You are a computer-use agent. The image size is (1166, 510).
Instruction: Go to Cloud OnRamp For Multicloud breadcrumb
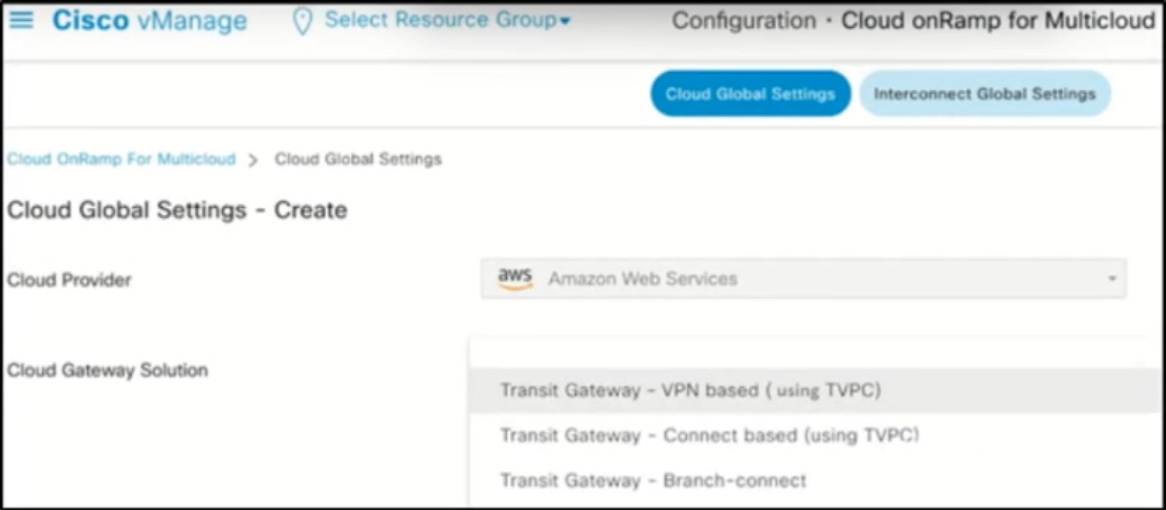[121, 159]
